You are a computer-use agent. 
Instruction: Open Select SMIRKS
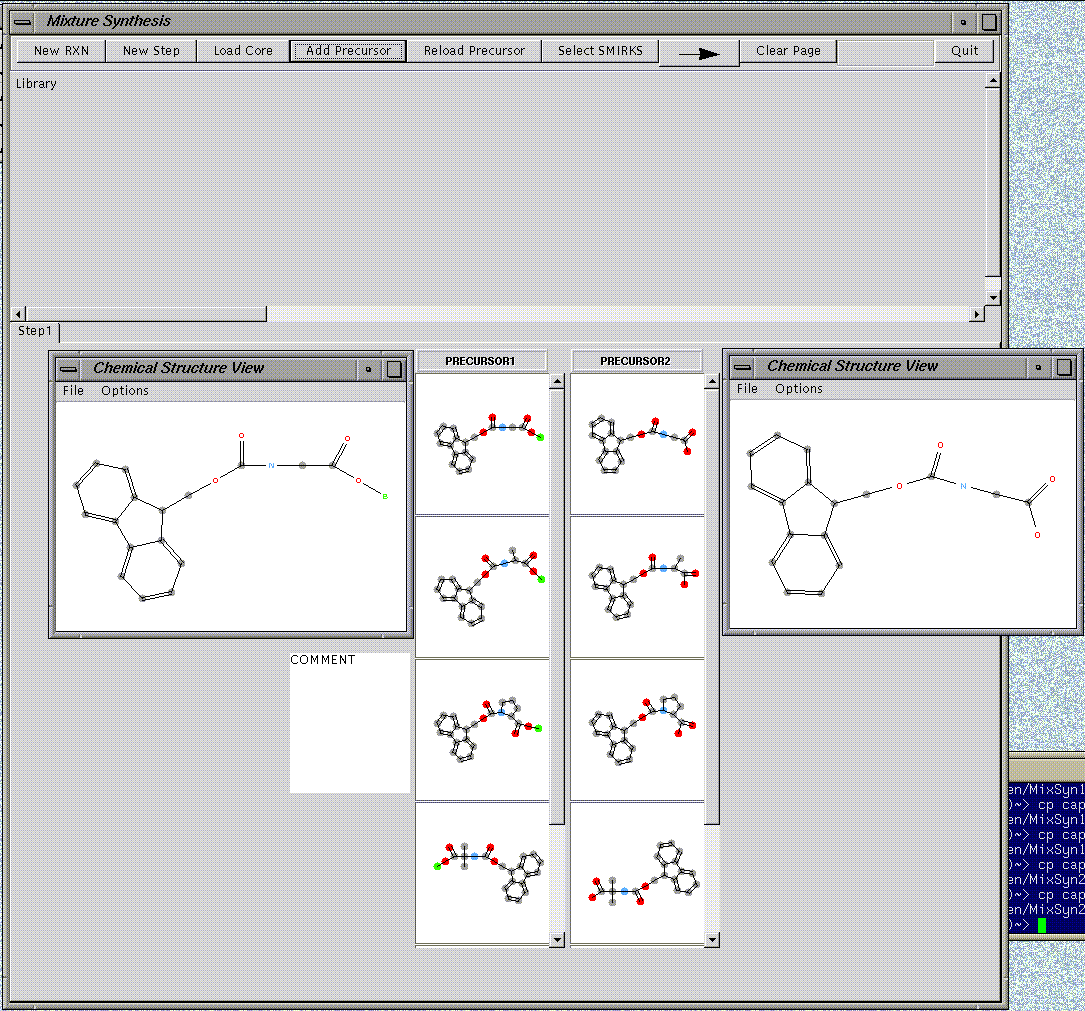point(600,51)
